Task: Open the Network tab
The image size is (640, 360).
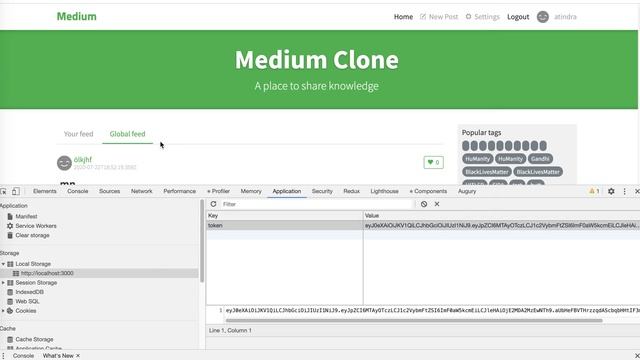Action: tap(142, 191)
